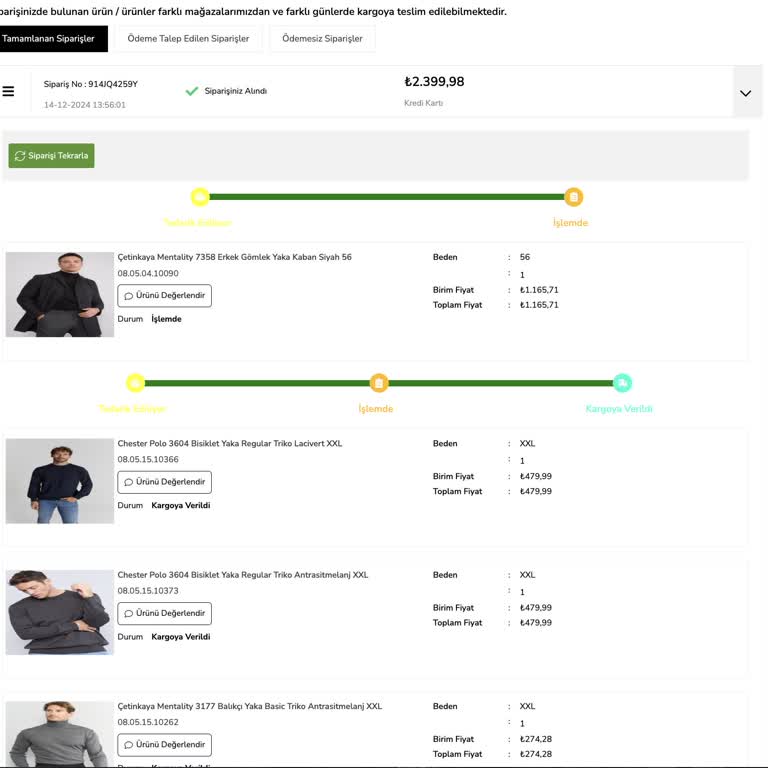Open the hamburger menu beside order number
768x768 pixels.
8,91
